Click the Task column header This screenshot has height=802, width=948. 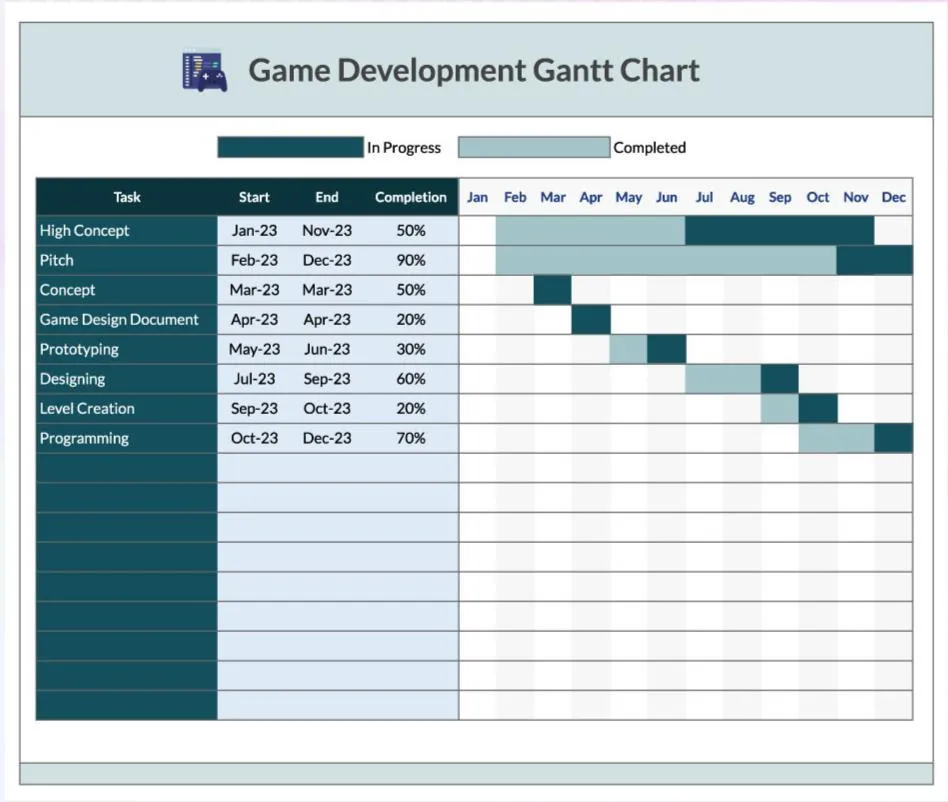(x=127, y=197)
